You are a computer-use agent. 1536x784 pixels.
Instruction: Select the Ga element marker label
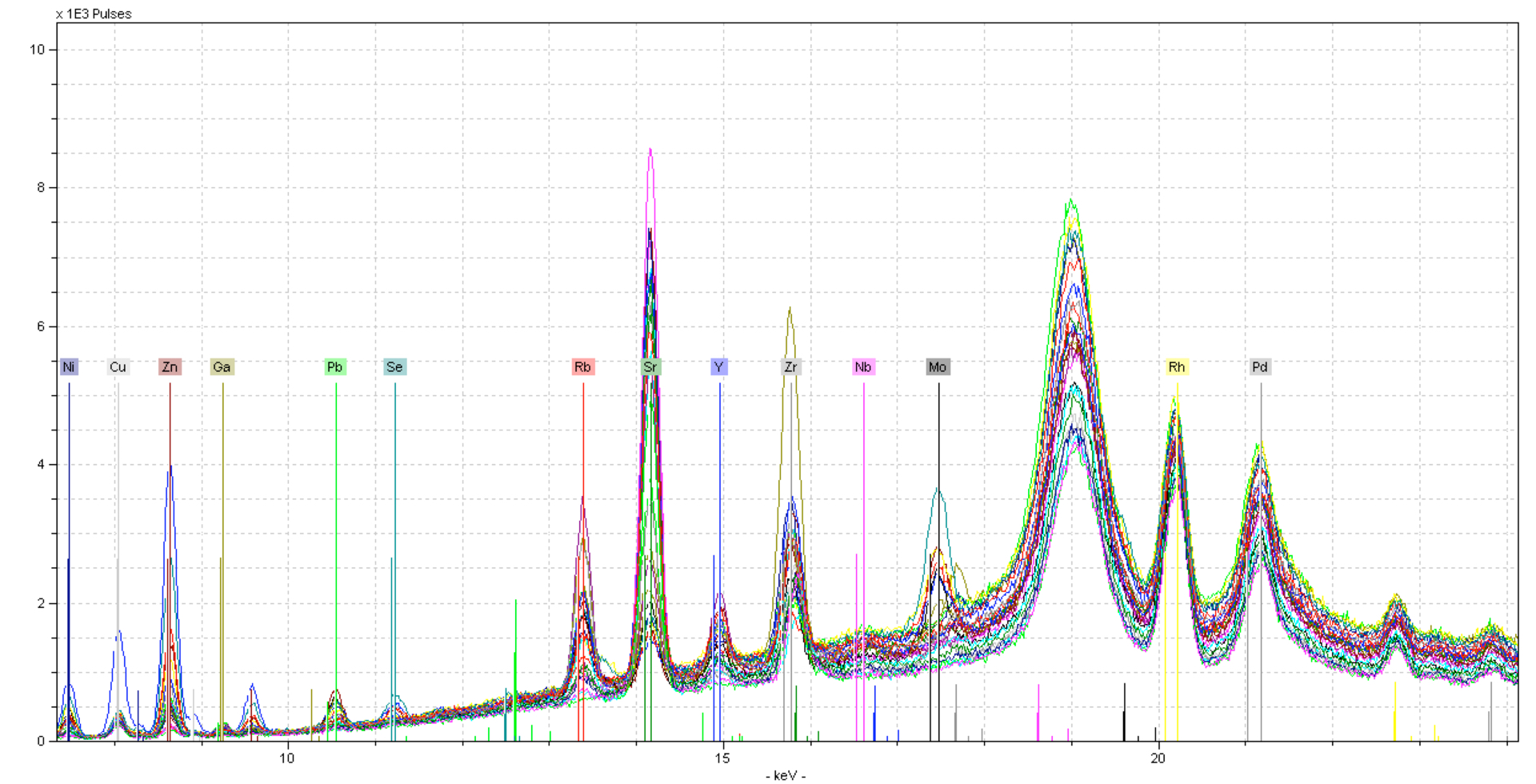point(222,367)
